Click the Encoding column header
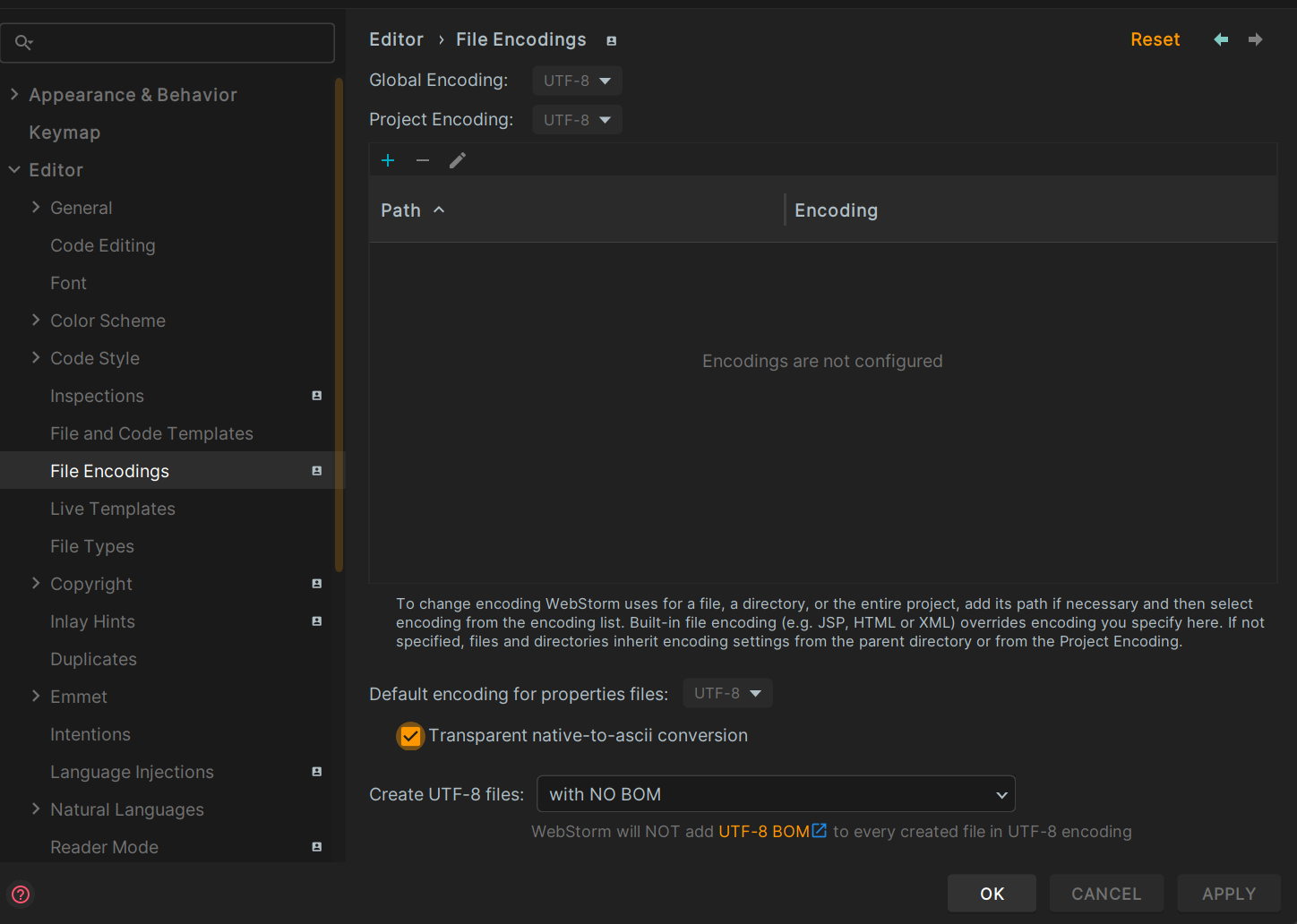Viewport: 1297px width, 924px height. (x=1031, y=210)
